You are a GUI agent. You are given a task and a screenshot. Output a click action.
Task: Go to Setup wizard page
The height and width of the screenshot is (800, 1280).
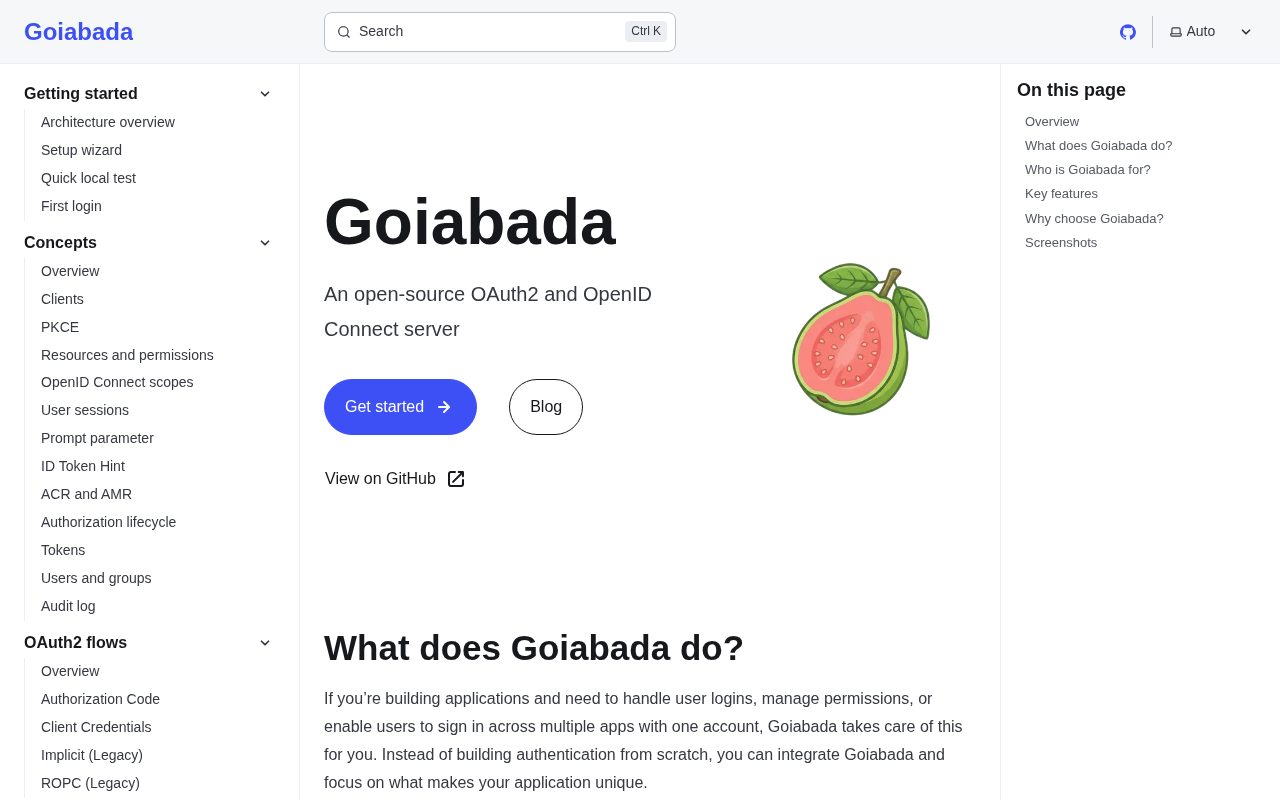(x=81, y=150)
